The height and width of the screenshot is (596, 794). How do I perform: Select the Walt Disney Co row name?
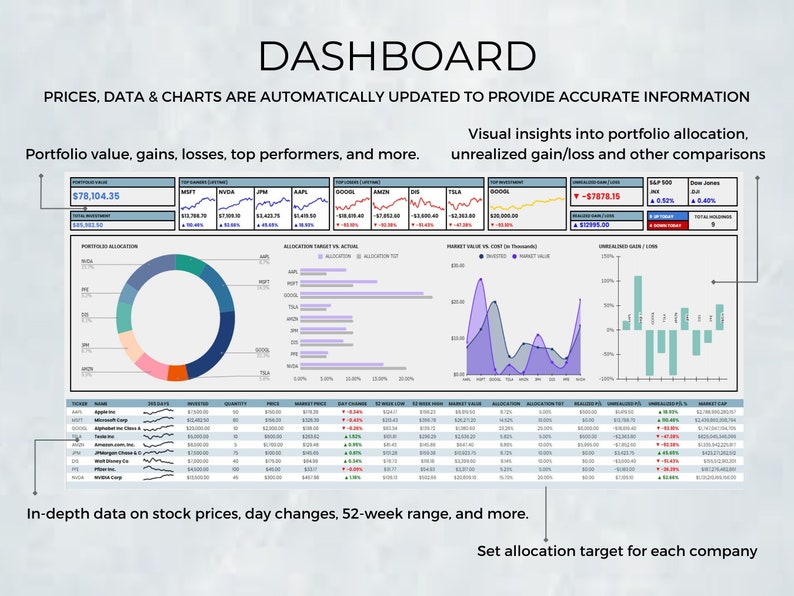click(x=111, y=461)
